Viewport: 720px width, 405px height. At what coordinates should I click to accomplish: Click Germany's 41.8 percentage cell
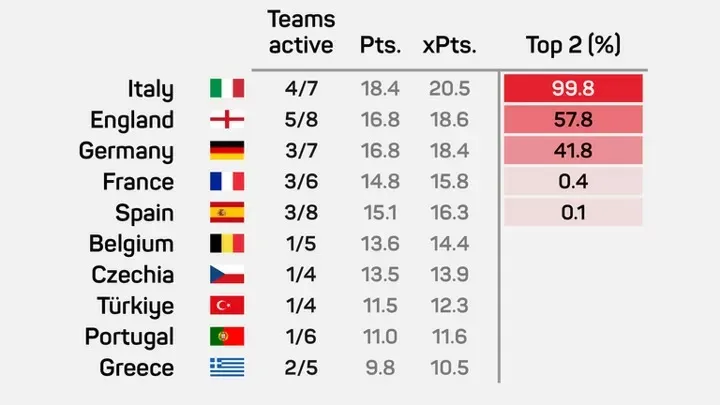(x=573, y=151)
